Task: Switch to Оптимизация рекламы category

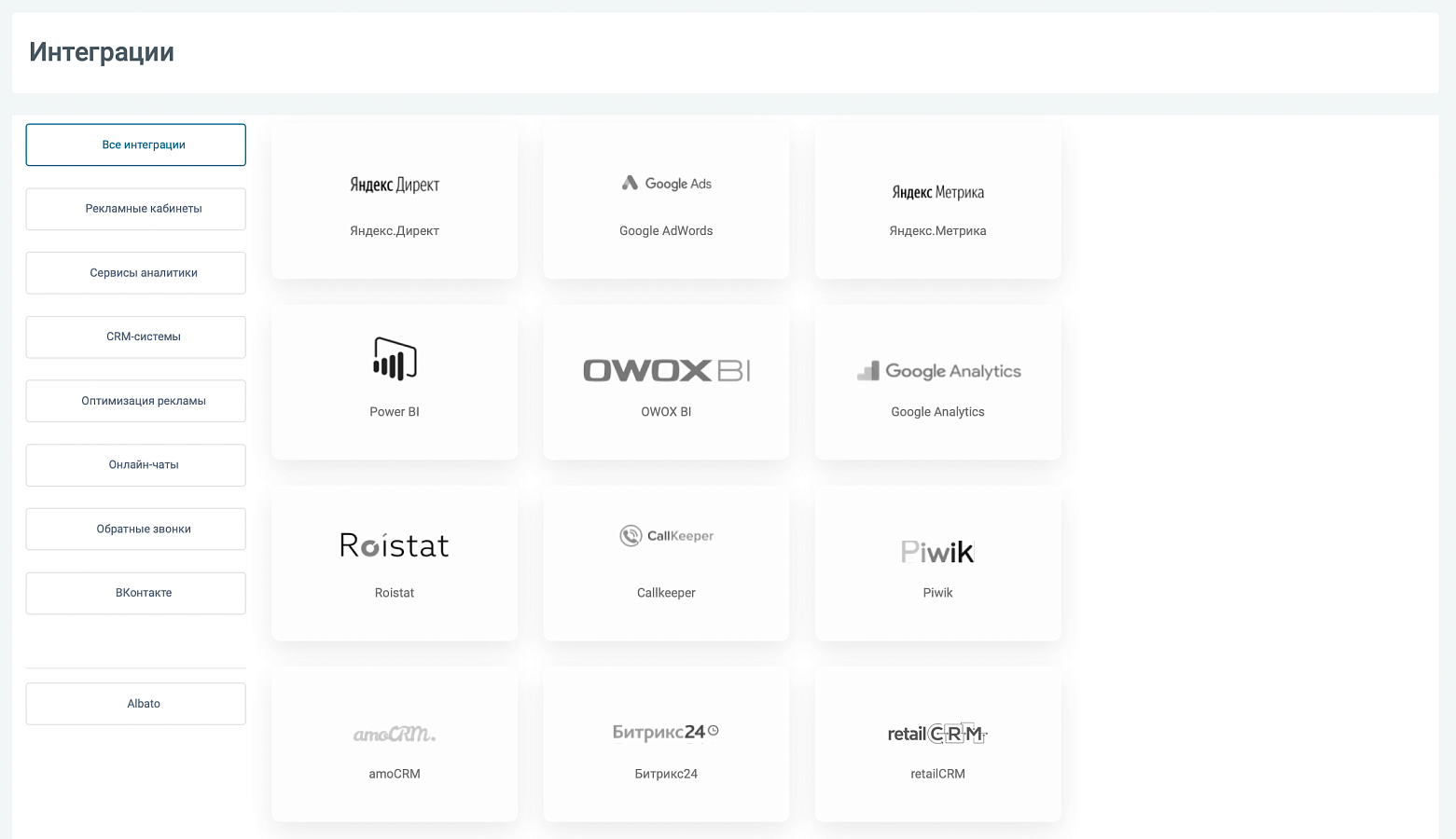Action: (x=136, y=401)
